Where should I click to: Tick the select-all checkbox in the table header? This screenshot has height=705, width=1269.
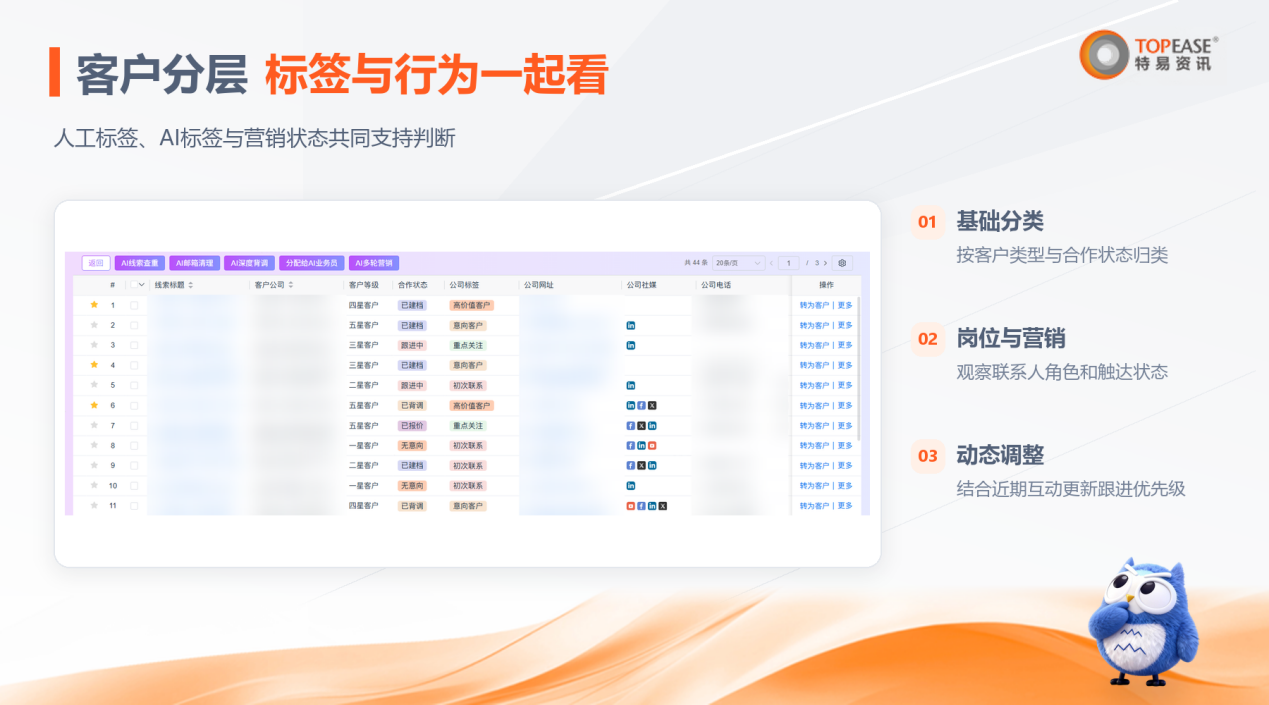click(x=132, y=285)
